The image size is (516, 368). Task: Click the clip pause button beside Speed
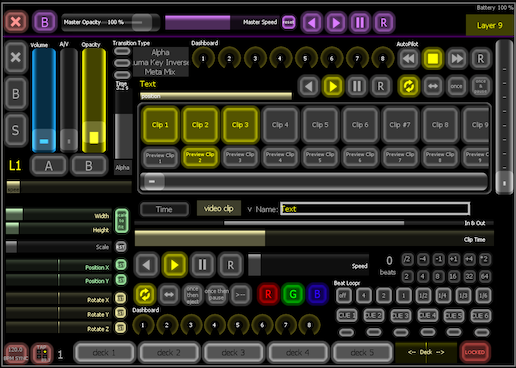[202, 265]
